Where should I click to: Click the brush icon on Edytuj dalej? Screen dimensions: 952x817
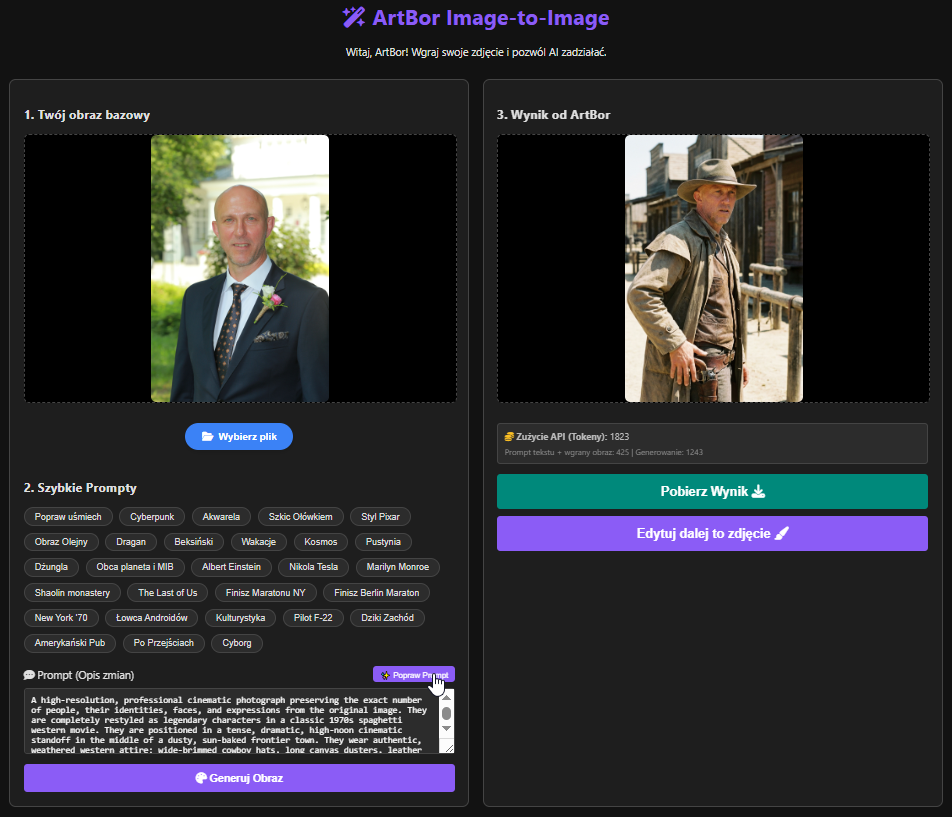(x=782, y=533)
